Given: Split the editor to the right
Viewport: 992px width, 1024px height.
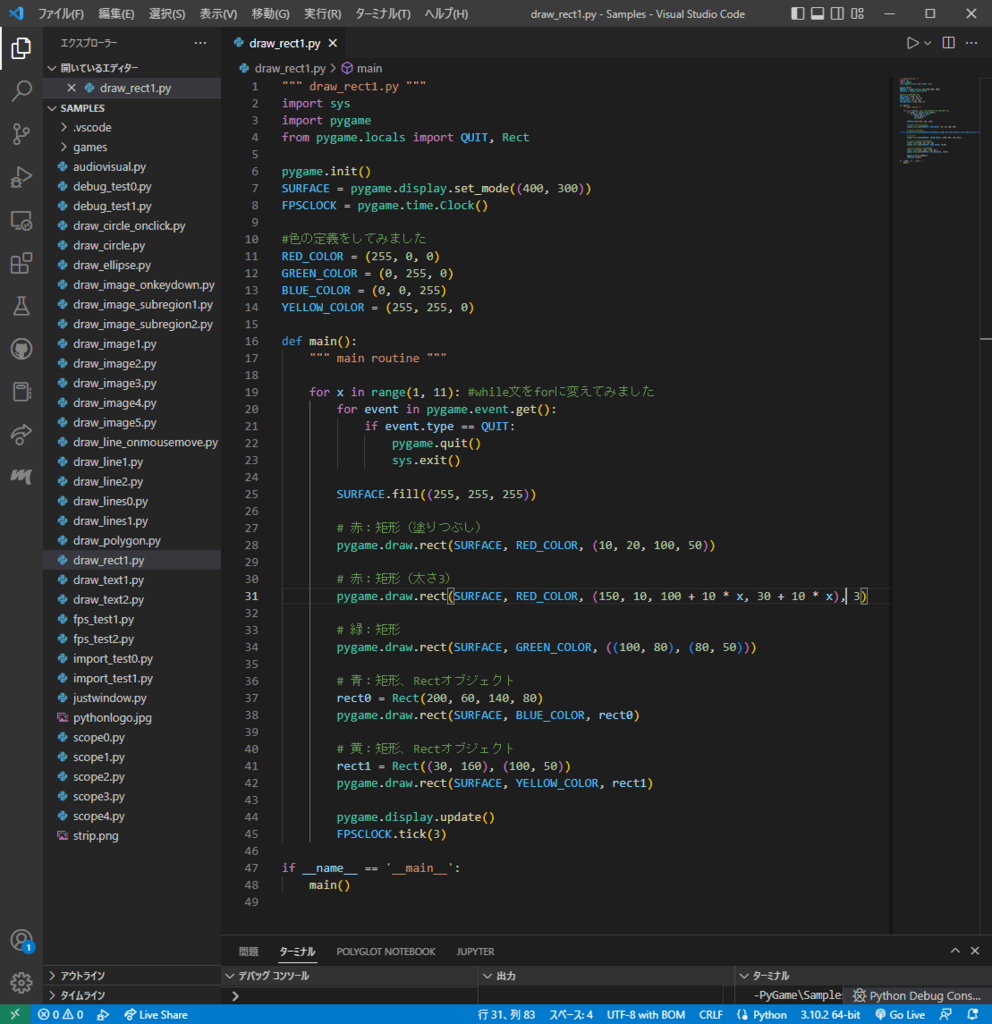Looking at the screenshot, I should (948, 43).
